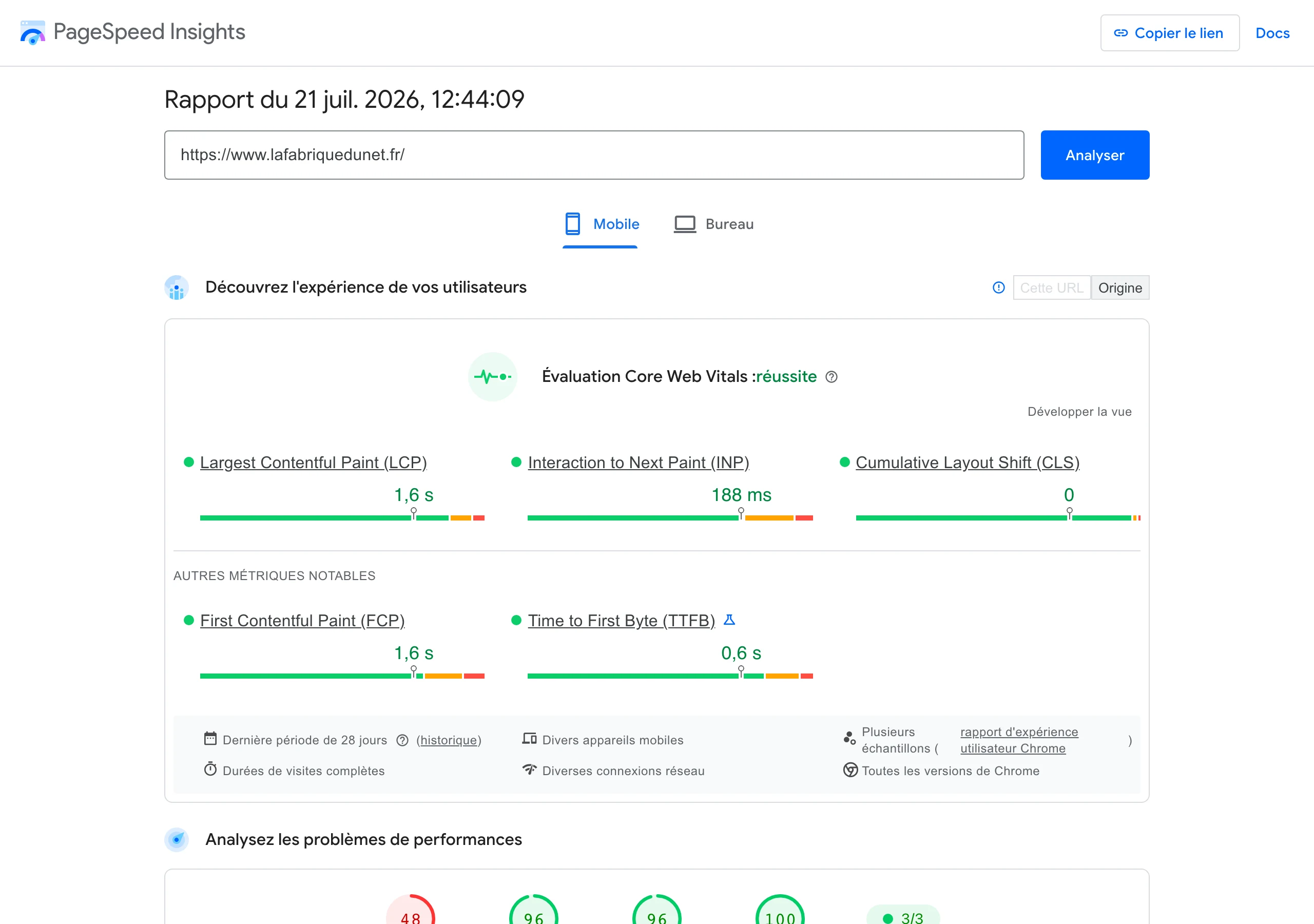1314x924 pixels.
Task: Open the historique link
Action: click(x=449, y=740)
